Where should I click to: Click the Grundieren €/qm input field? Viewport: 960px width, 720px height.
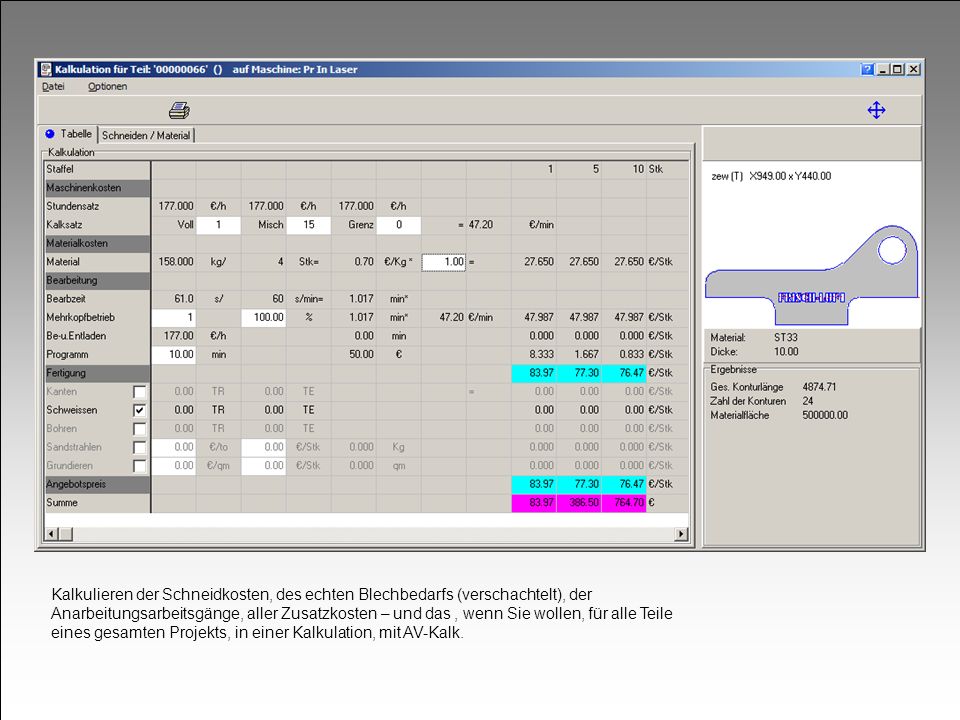[174, 465]
